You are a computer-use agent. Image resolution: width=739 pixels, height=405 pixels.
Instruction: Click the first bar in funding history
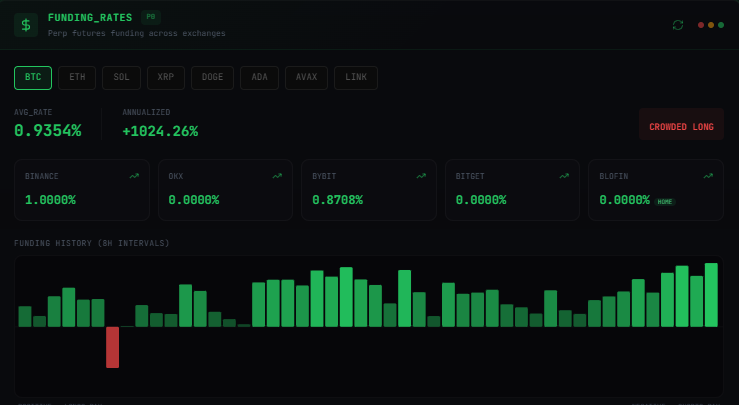[25, 316]
